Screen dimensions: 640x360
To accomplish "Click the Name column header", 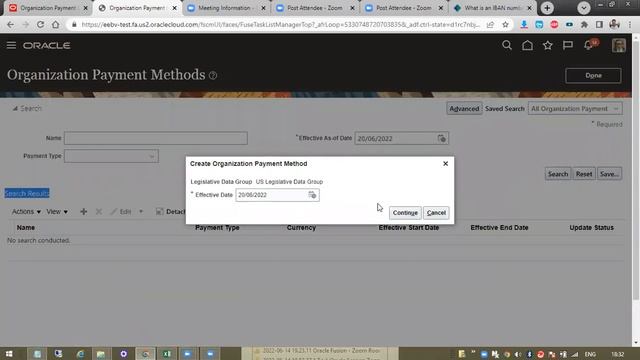I will 26,228.
